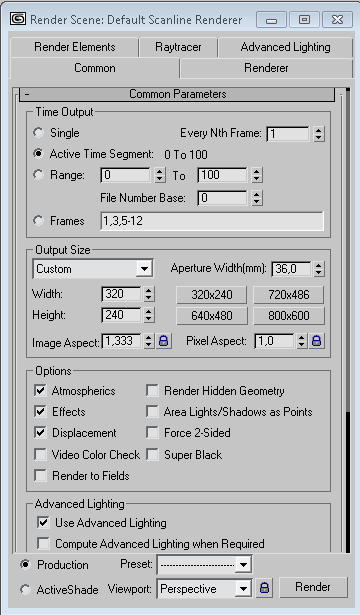
Task: Check Render Hidden Geometry
Action: point(152,390)
